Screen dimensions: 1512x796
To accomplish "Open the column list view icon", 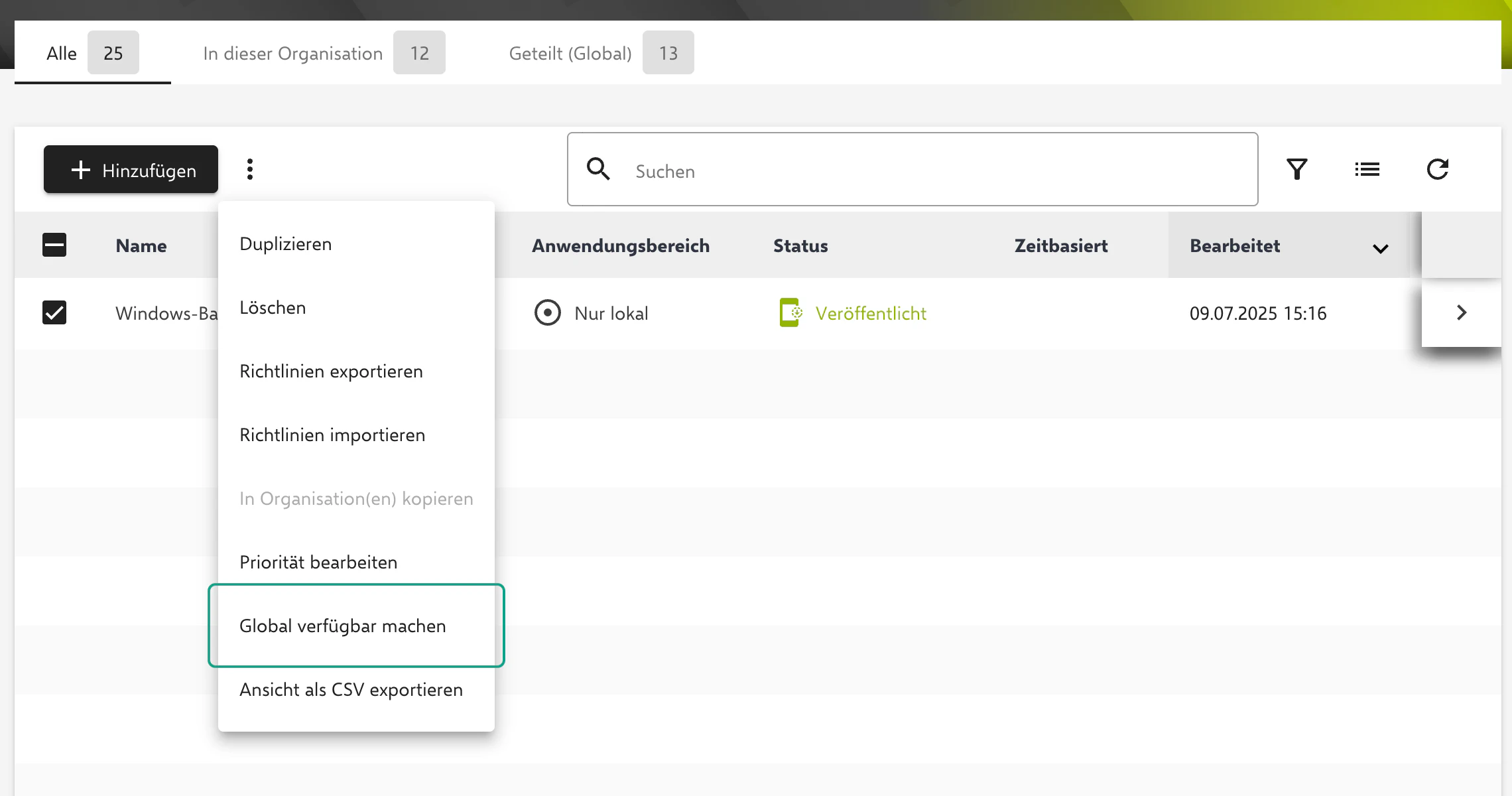I will pos(1367,169).
